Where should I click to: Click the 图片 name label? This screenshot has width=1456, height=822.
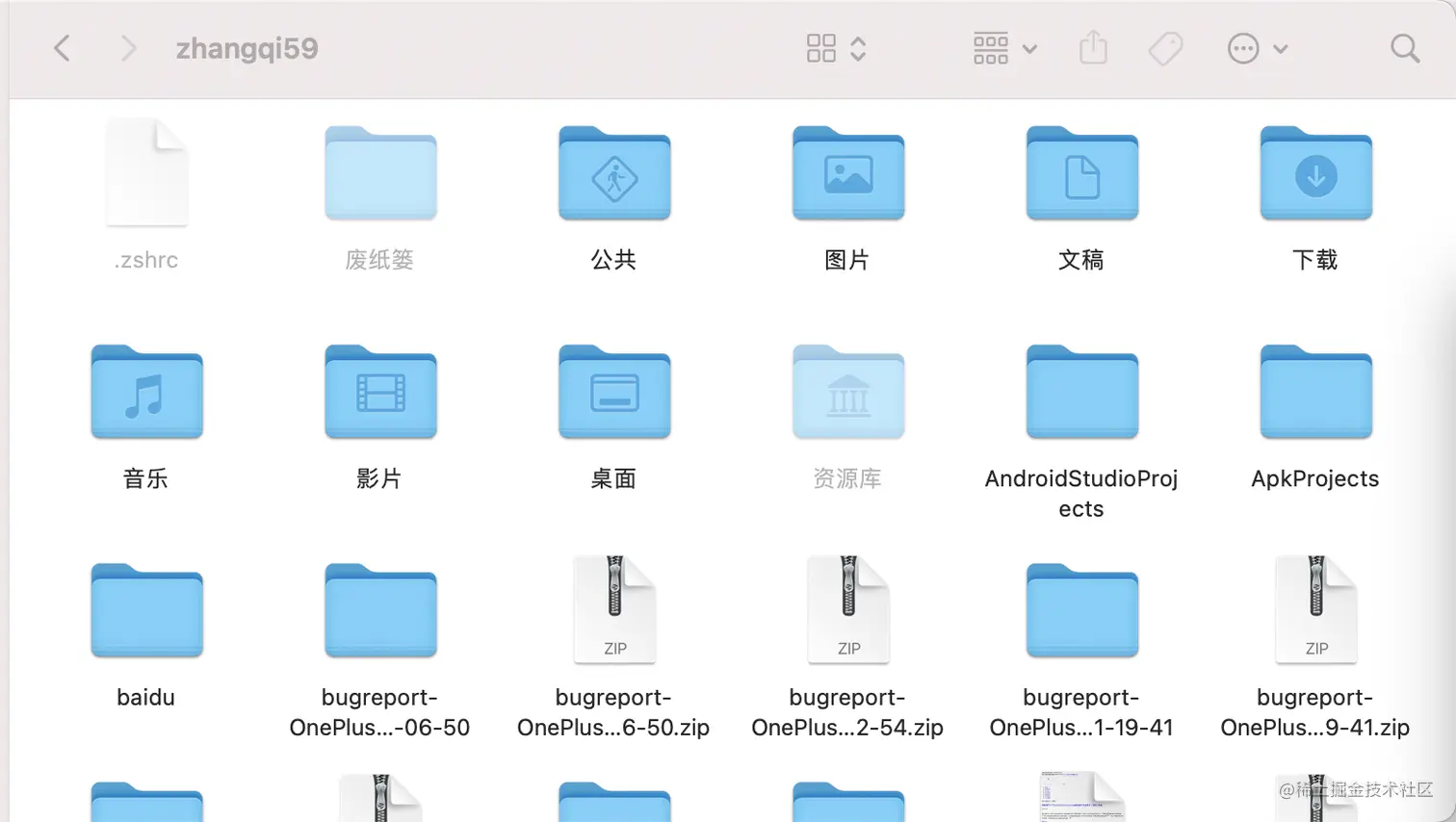coord(847,260)
